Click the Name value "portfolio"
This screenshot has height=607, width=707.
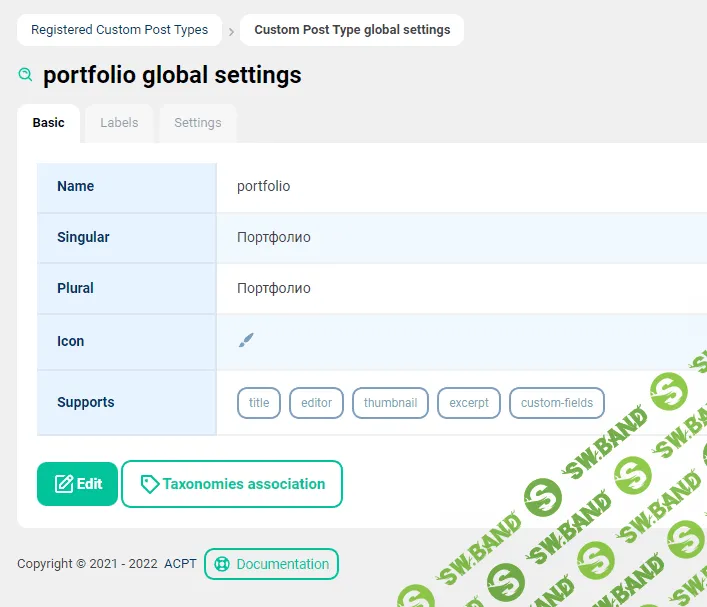[263, 186]
